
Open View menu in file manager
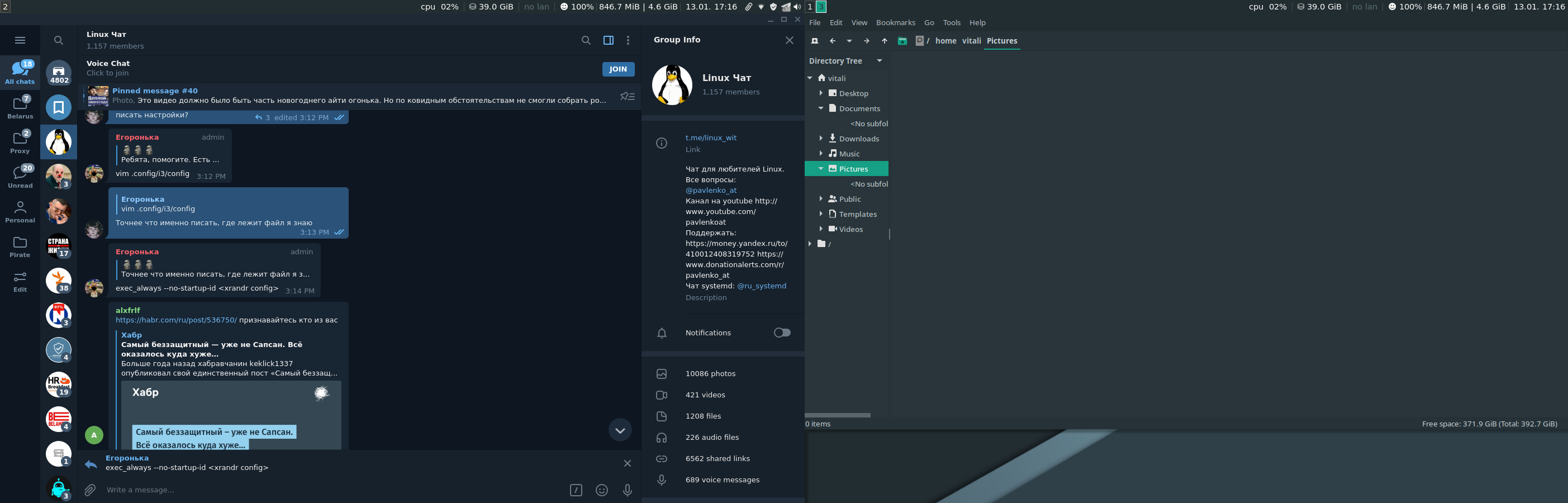tap(859, 22)
